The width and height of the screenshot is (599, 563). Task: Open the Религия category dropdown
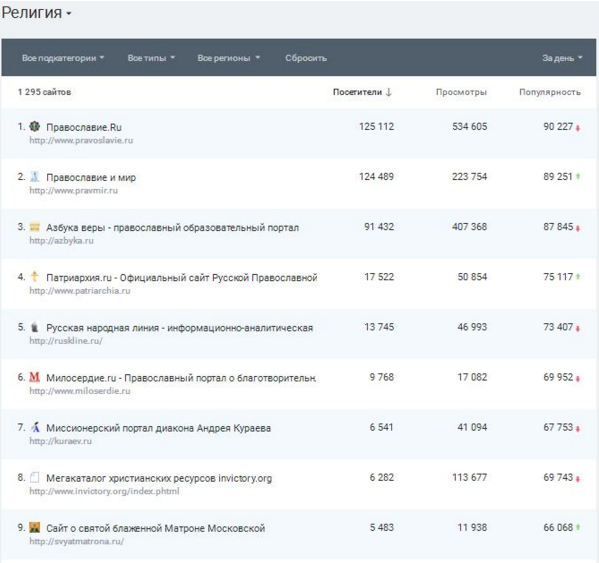[36, 13]
